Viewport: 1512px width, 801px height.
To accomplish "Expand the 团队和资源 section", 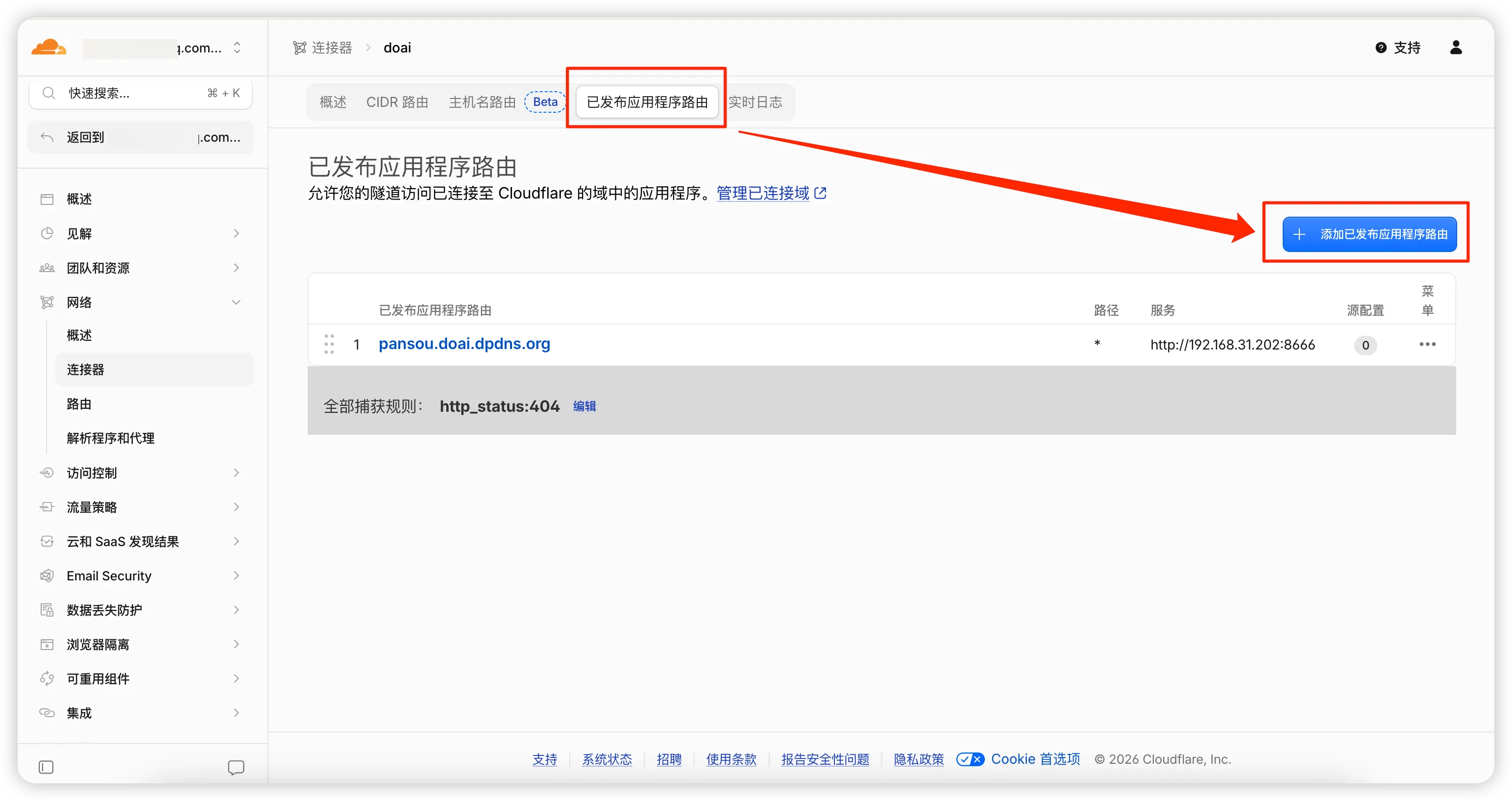I will pyautogui.click(x=236, y=268).
